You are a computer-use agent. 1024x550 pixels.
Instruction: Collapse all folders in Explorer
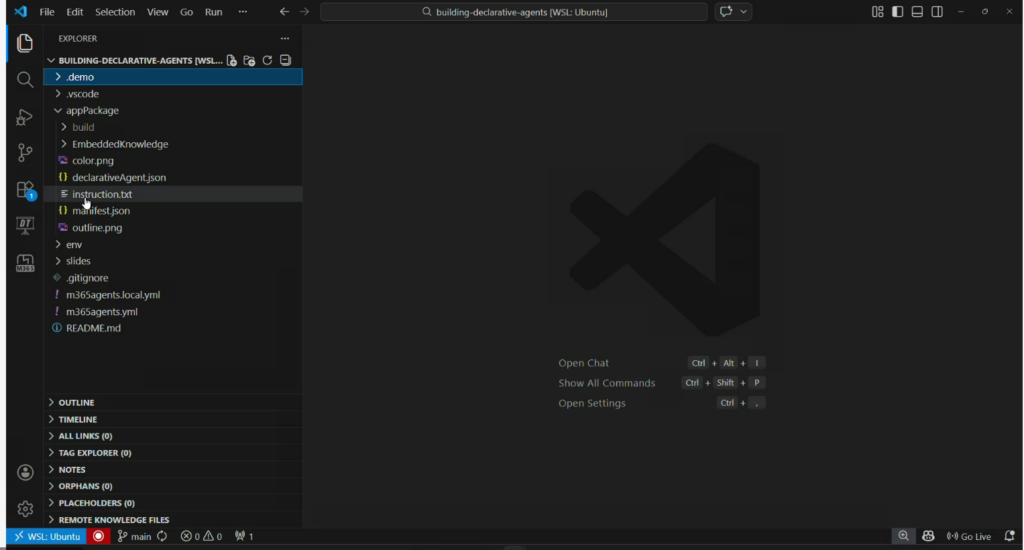pyautogui.click(x=285, y=60)
